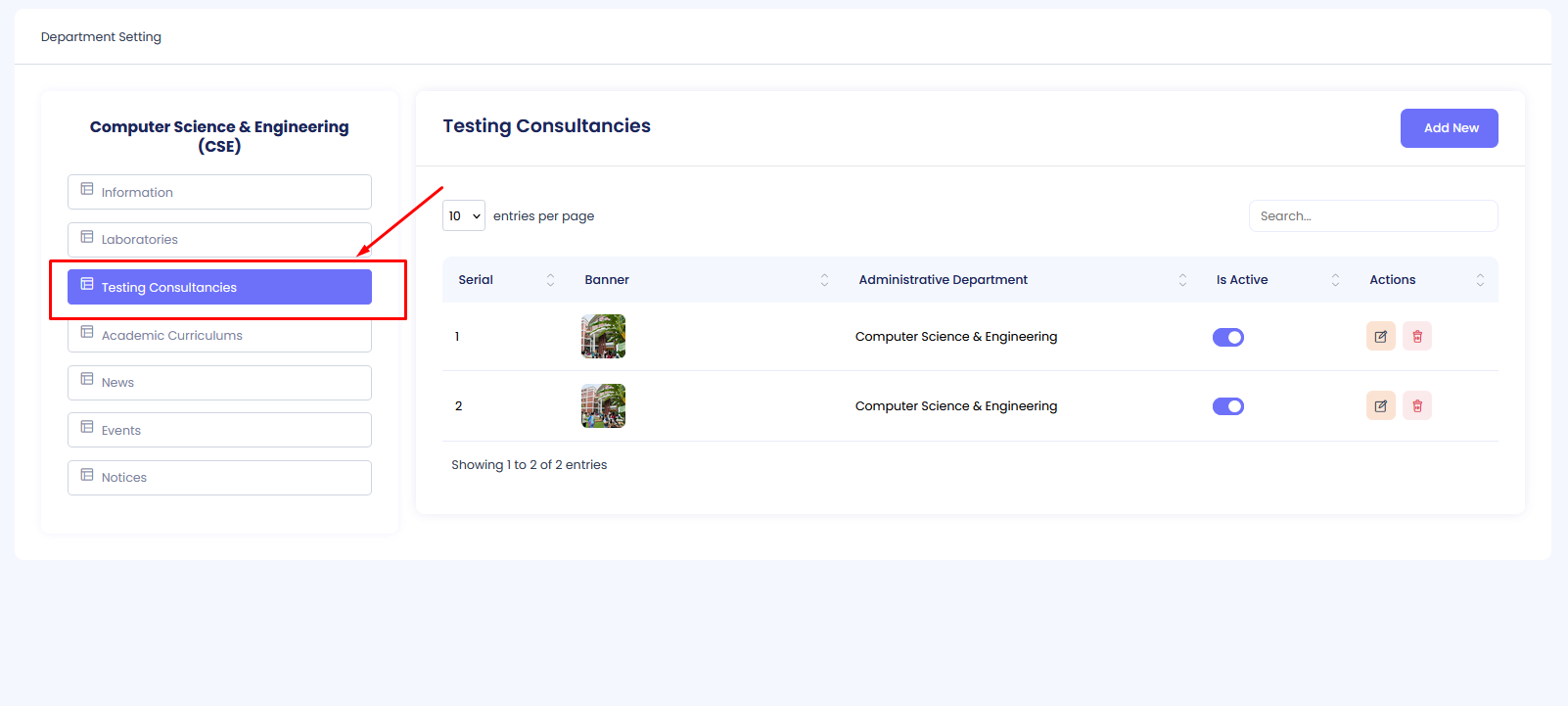Click edit icon for row 2
The height and width of the screenshot is (706, 1568).
point(1380,406)
